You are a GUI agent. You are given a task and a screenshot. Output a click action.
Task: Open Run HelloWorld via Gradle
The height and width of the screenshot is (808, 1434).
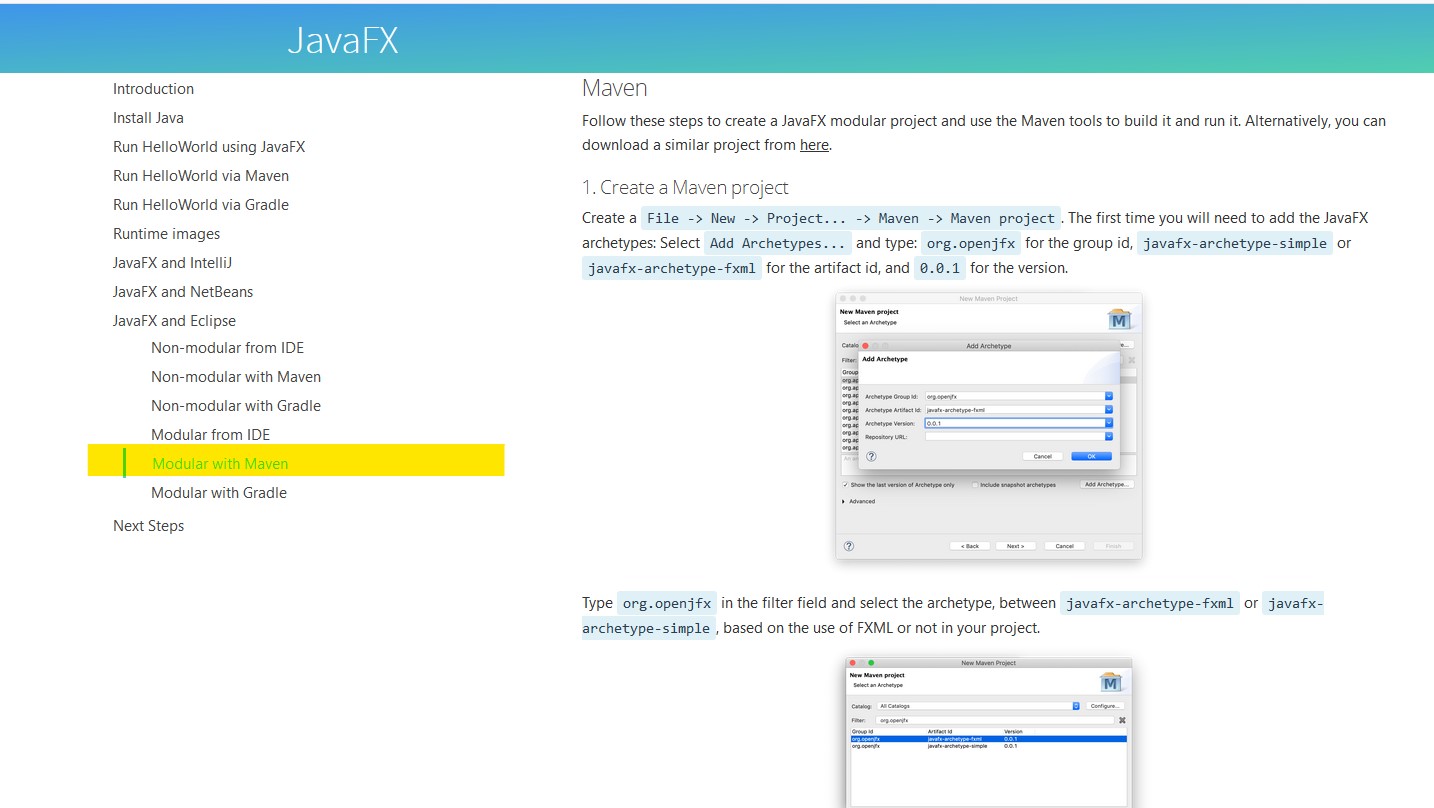pos(201,205)
